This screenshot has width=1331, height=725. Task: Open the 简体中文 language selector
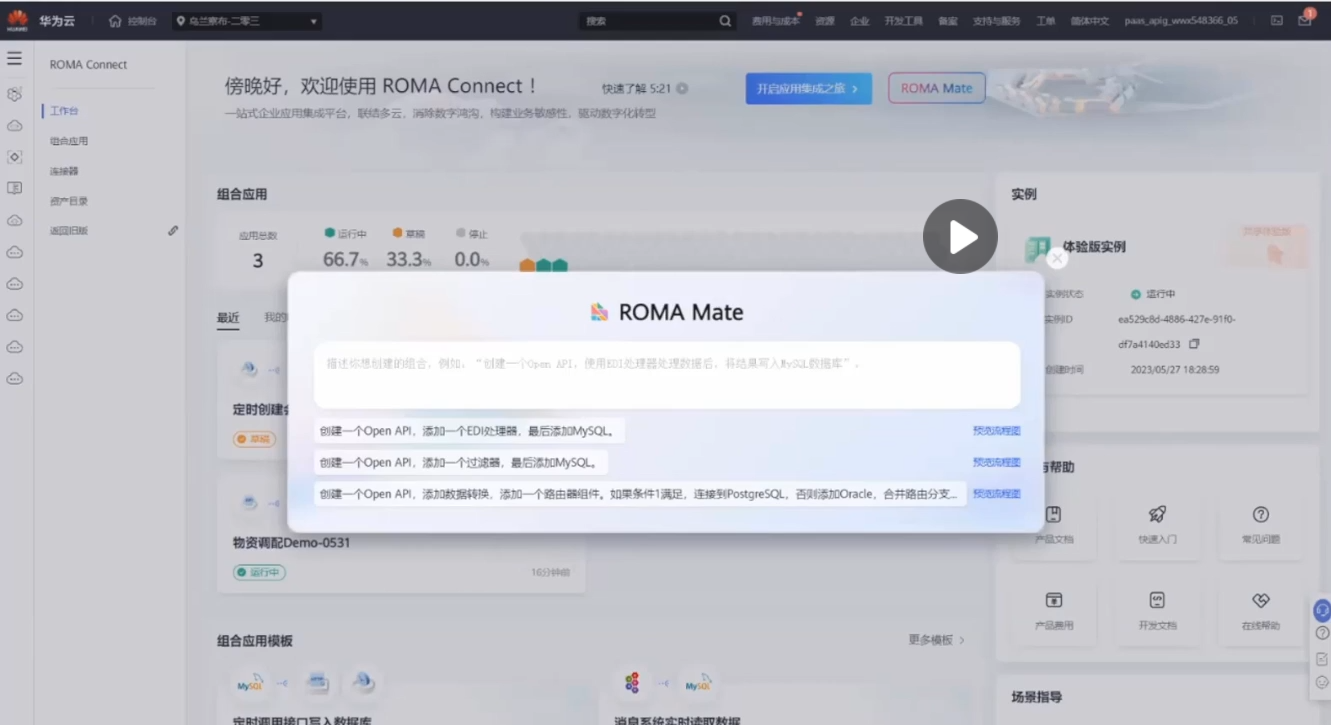(x=1089, y=21)
